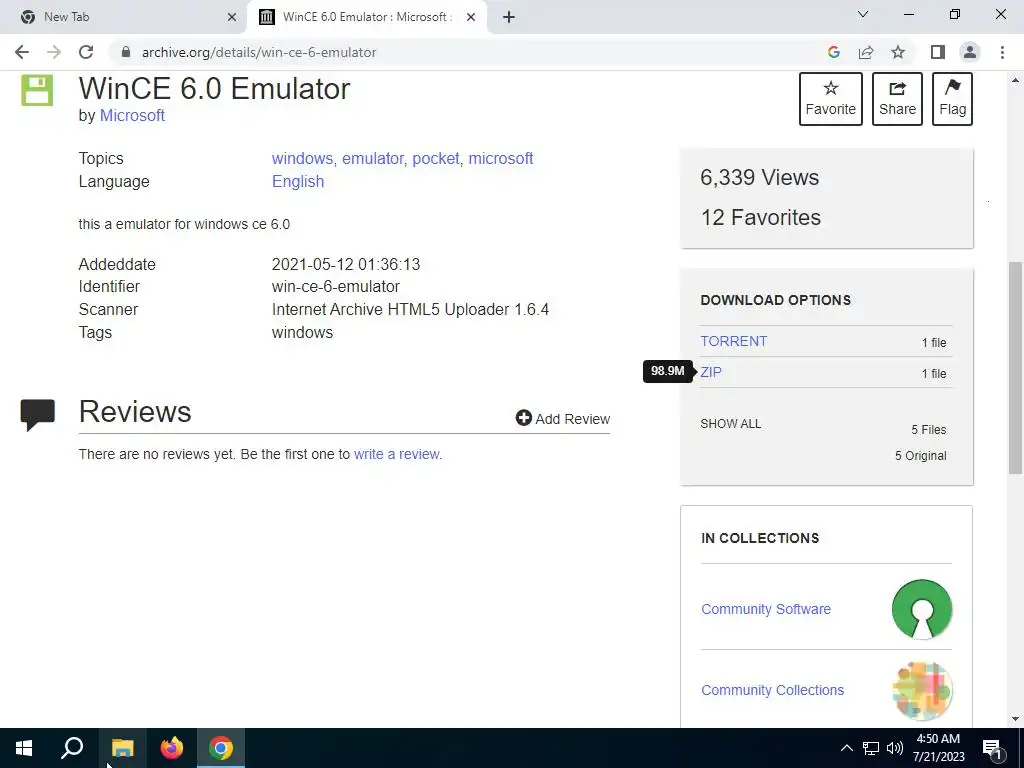Open the microsoft topic link
This screenshot has width=1024, height=768.
[501, 159]
